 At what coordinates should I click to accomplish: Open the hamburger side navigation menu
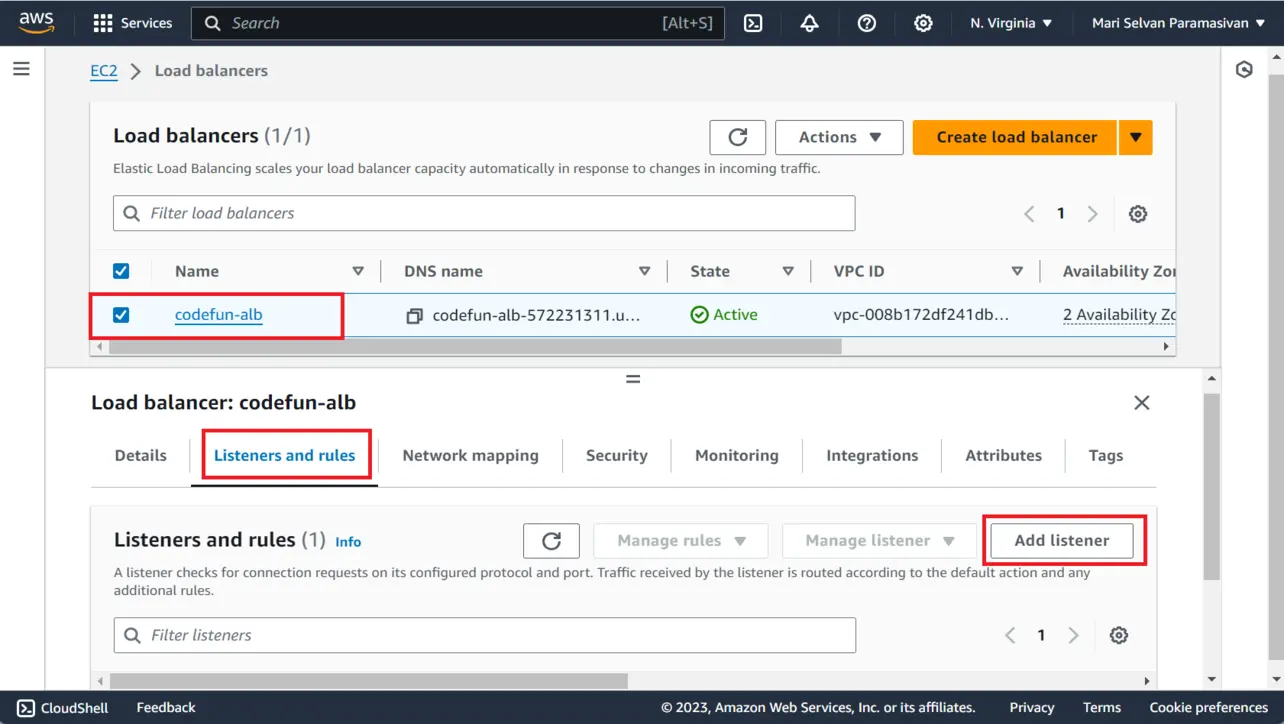21,69
